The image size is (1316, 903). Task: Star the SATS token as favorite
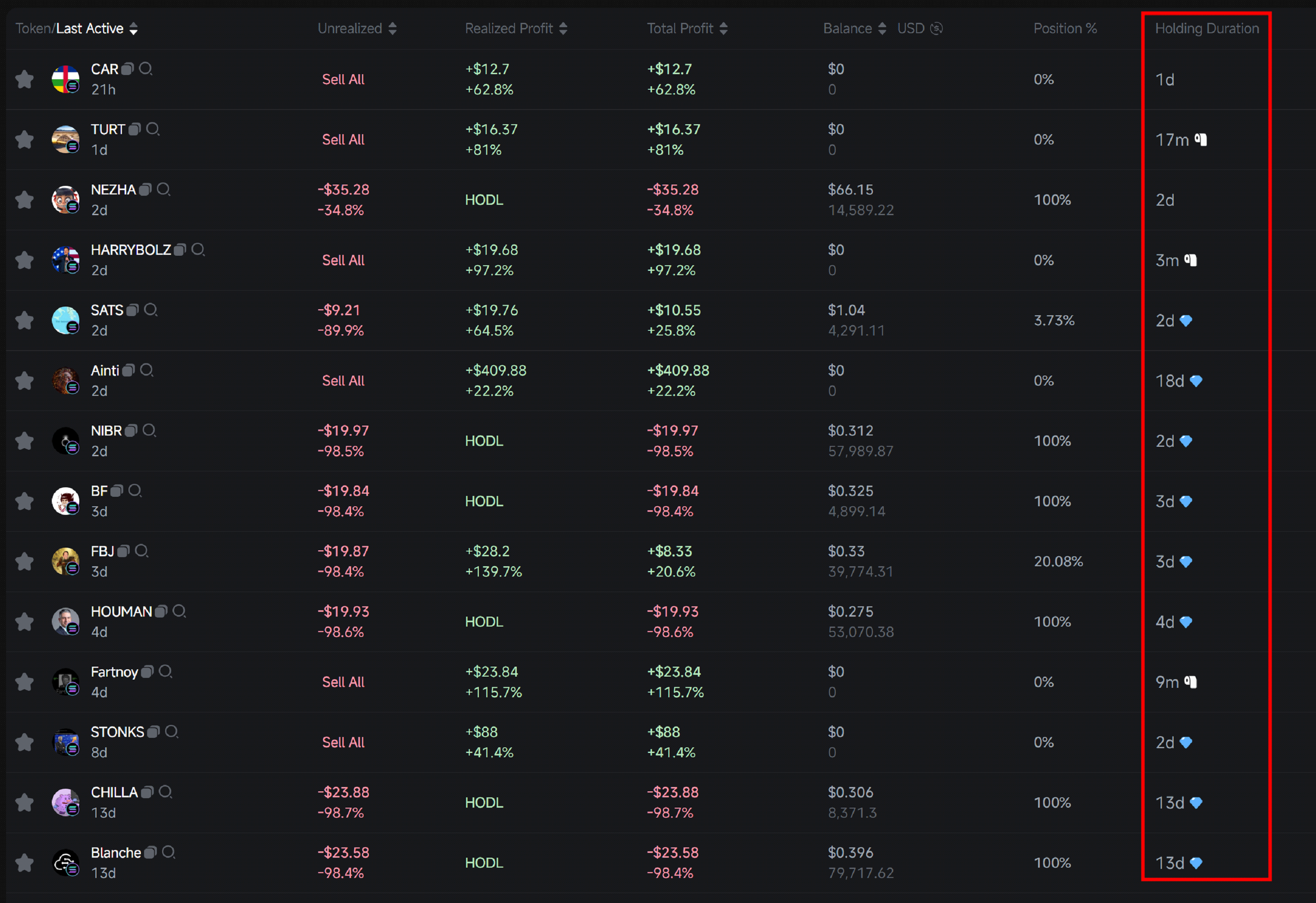[x=24, y=321]
